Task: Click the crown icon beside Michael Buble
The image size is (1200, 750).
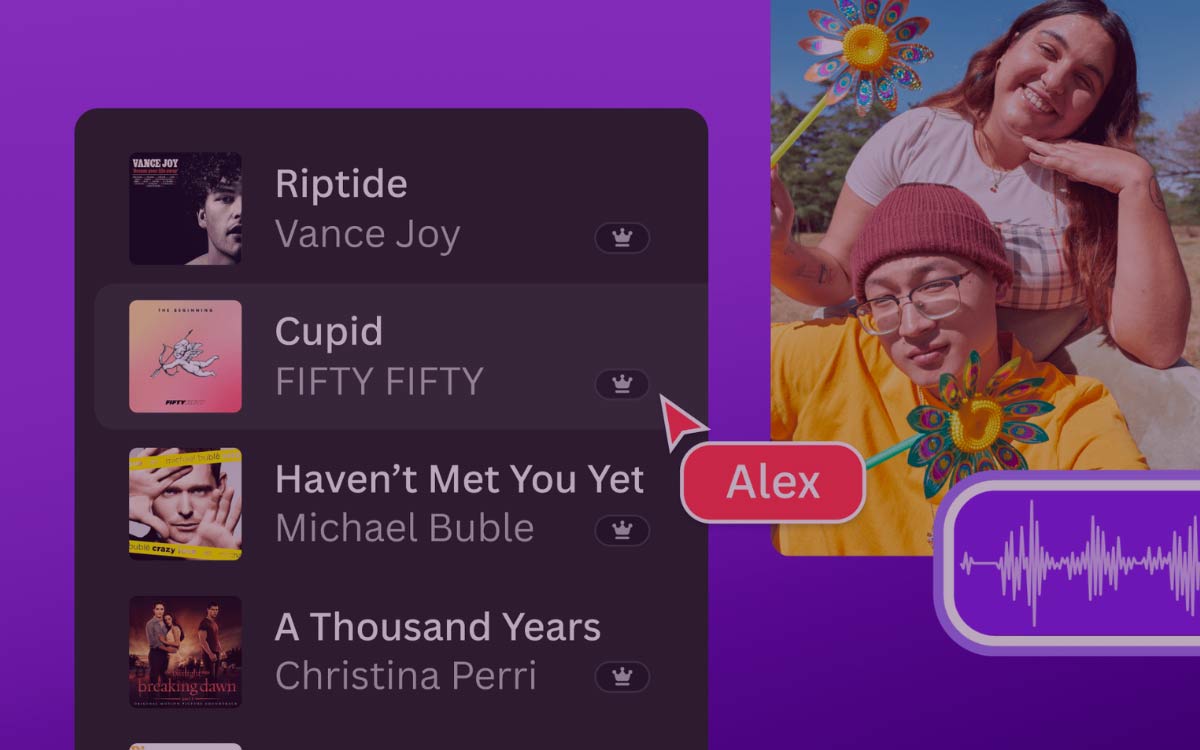Action: click(622, 530)
